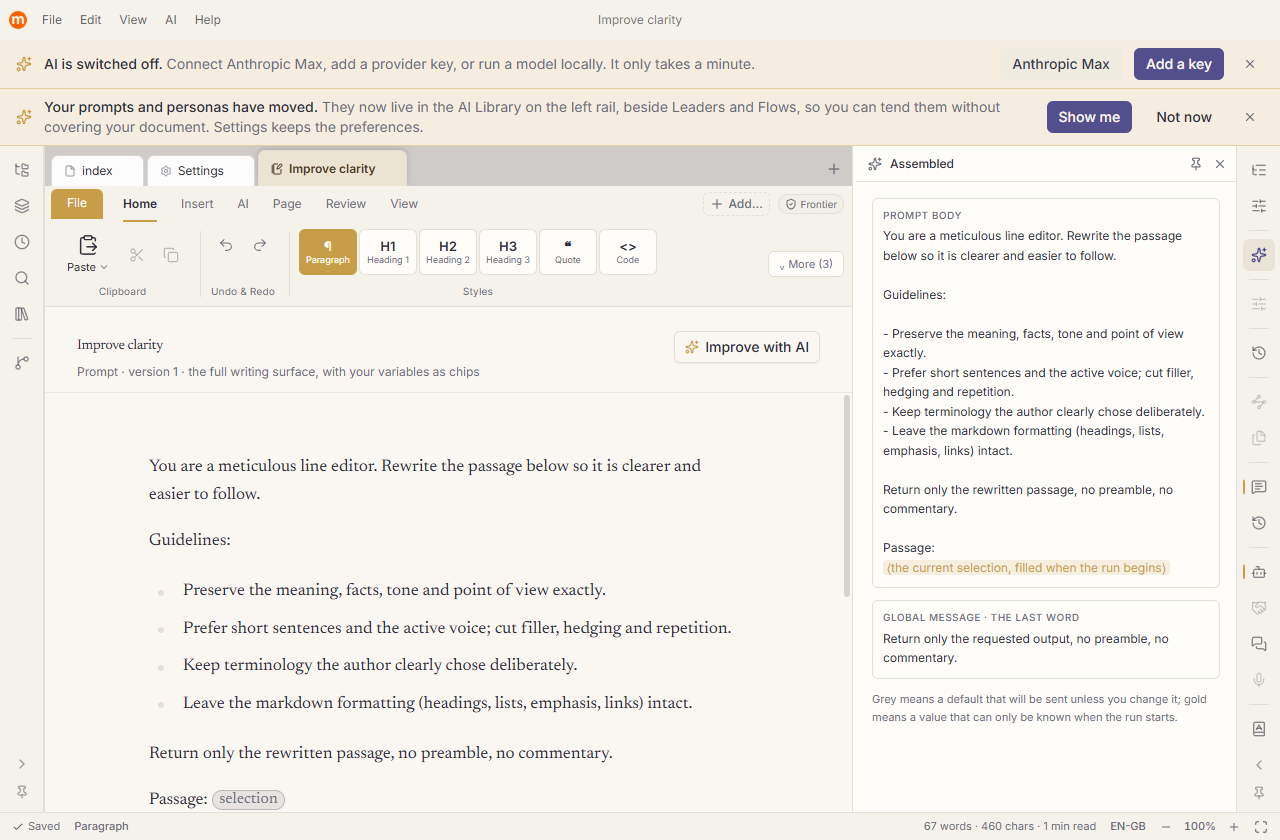Click the Cut scissors icon
Viewport: 1280px width, 840px height.
(x=137, y=255)
